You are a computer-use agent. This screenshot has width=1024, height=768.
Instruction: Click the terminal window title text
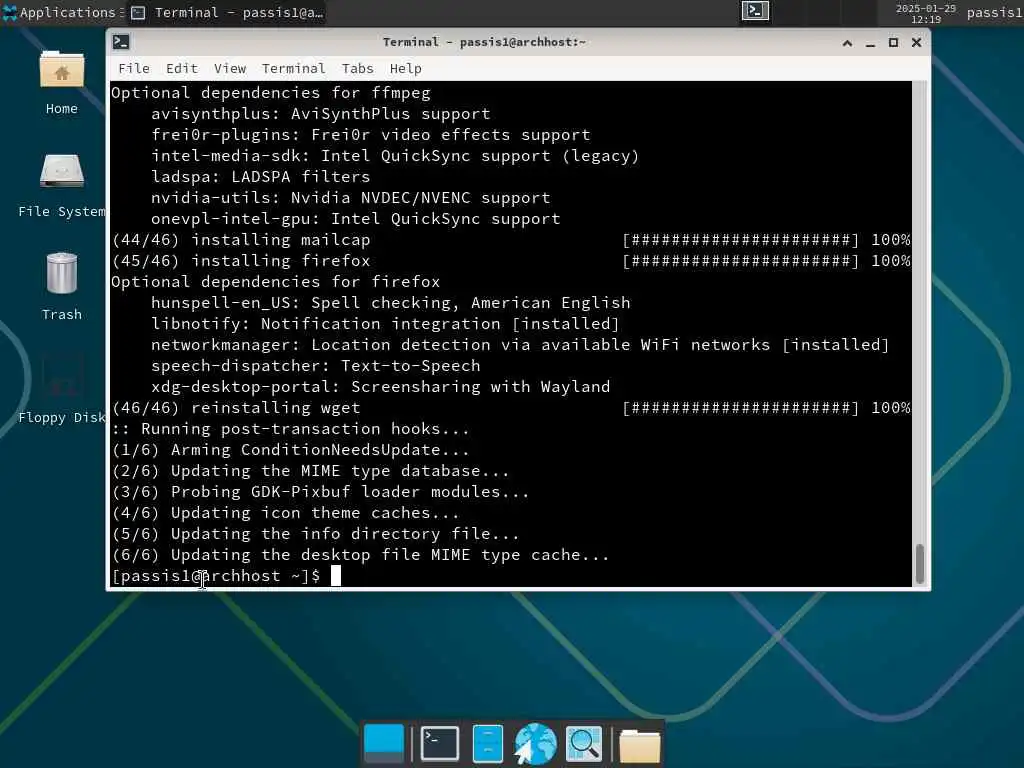tap(484, 42)
